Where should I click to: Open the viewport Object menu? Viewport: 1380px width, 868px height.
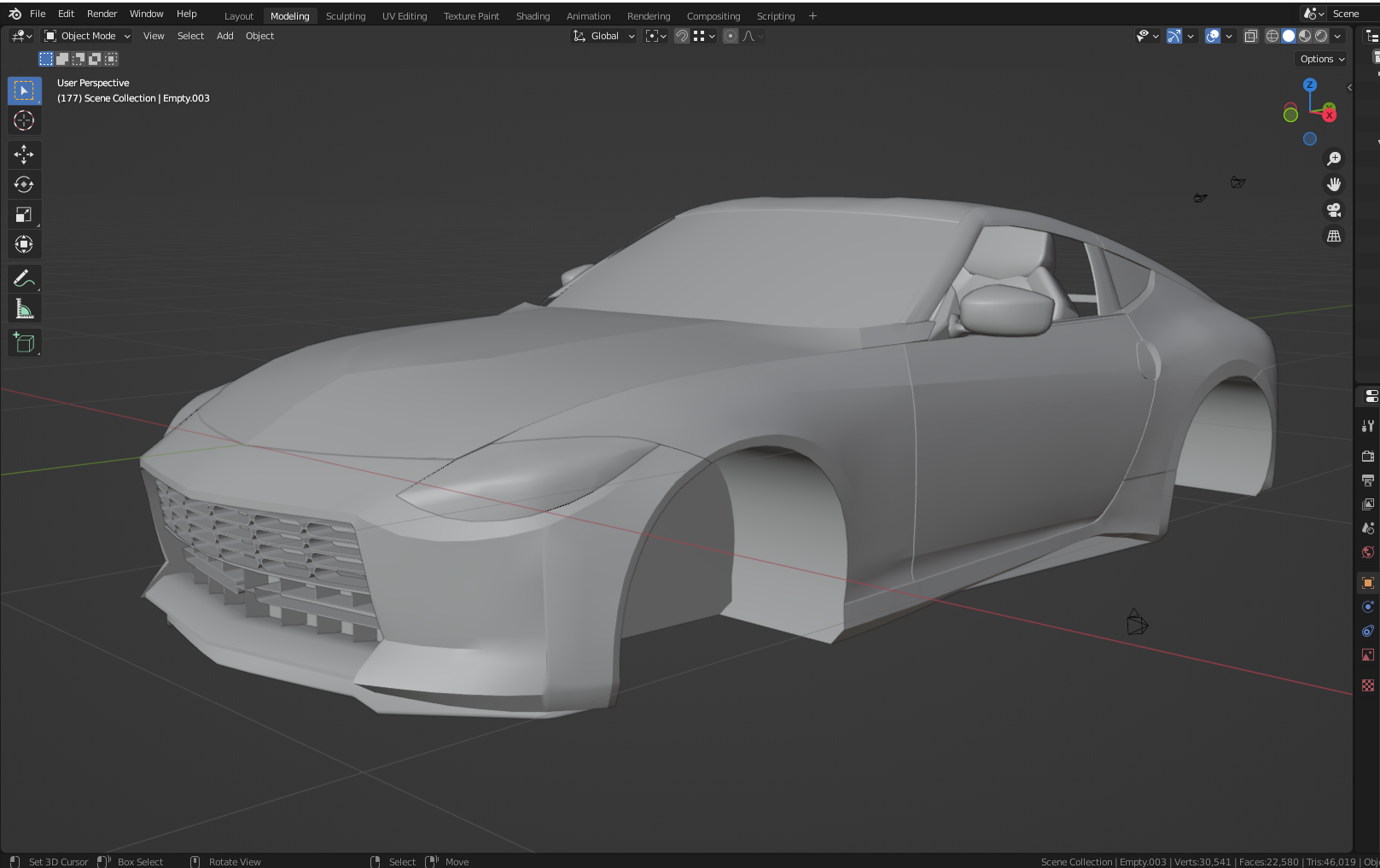click(259, 36)
